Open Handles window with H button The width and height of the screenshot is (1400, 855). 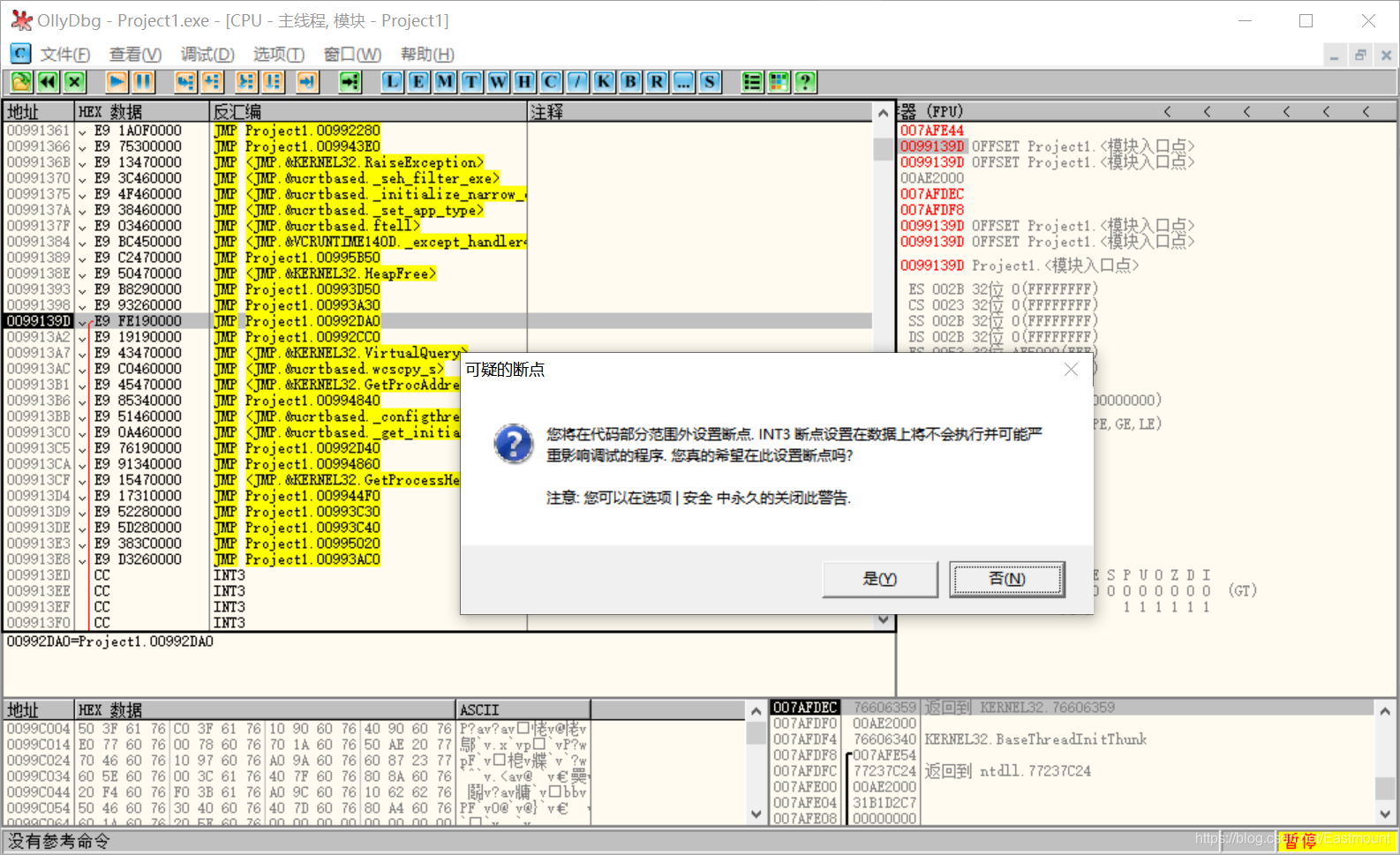[524, 82]
